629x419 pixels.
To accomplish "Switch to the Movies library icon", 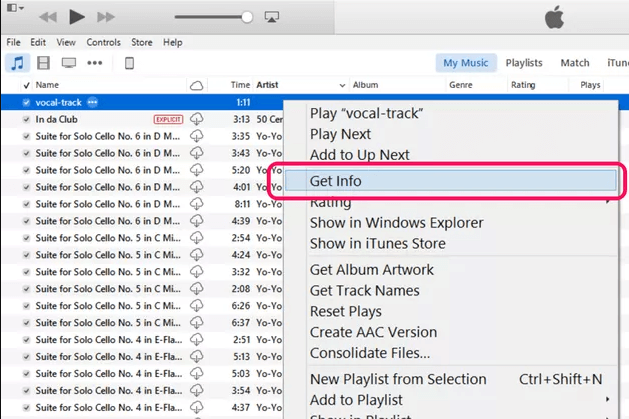I will tap(43, 63).
